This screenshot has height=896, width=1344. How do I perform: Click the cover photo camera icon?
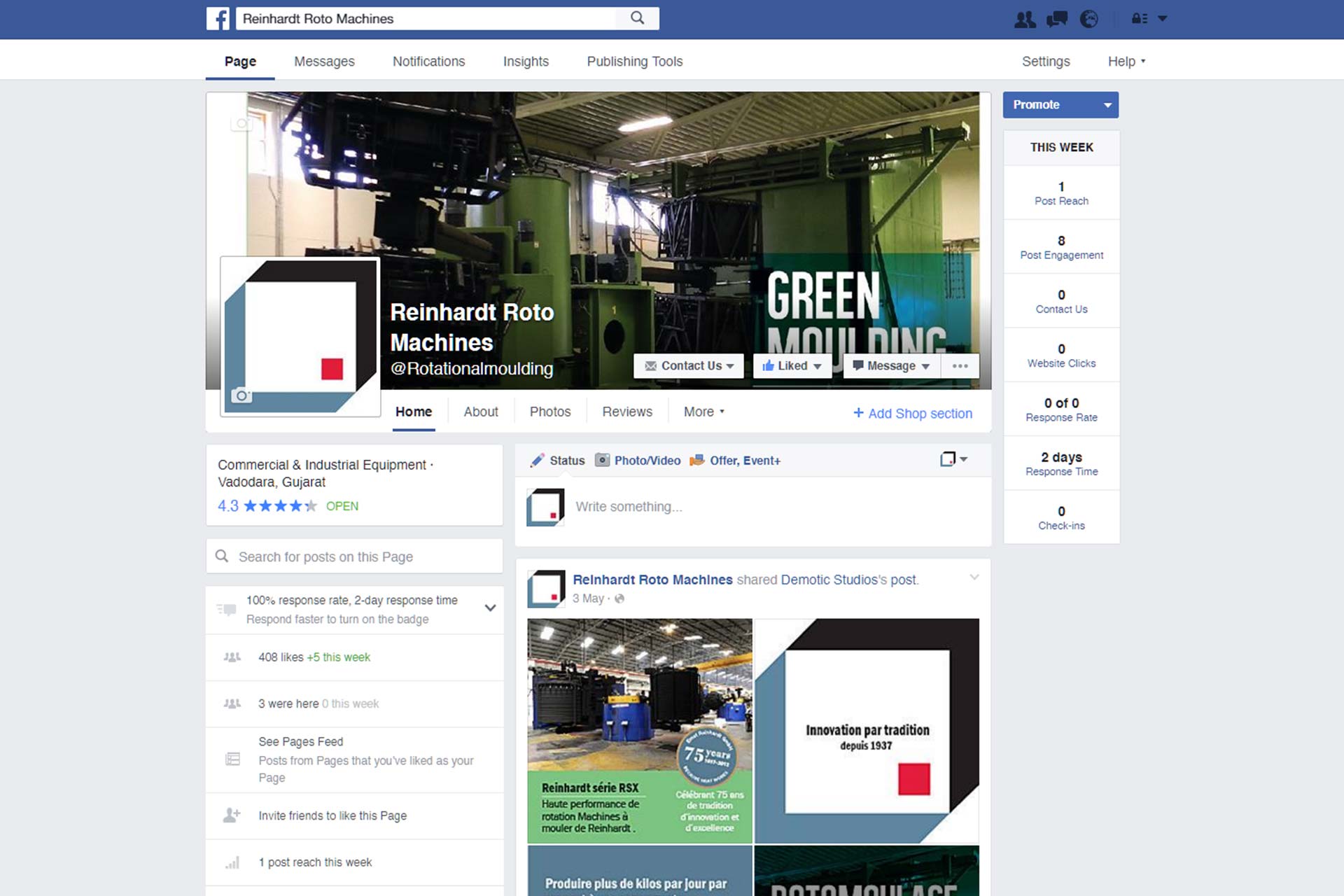pyautogui.click(x=241, y=124)
